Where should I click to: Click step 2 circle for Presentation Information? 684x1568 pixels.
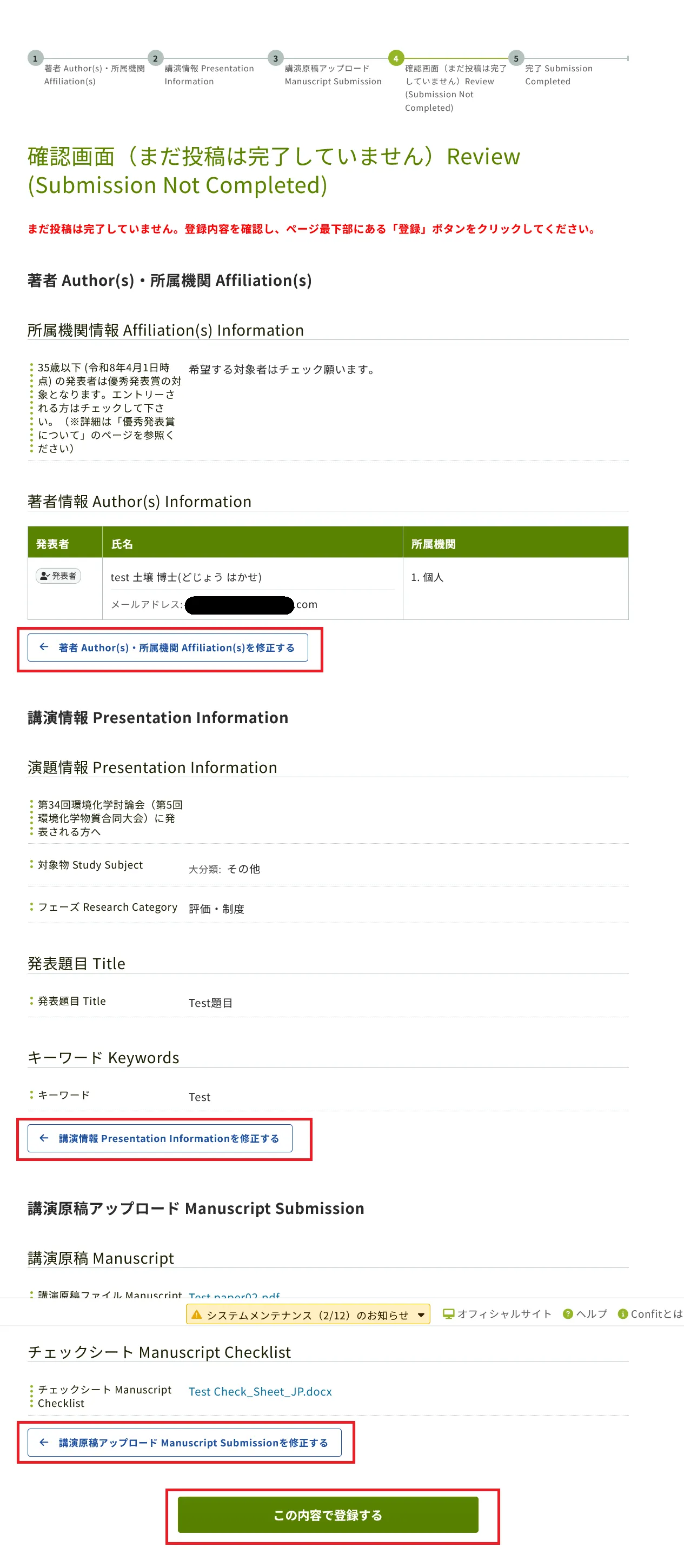[x=155, y=58]
